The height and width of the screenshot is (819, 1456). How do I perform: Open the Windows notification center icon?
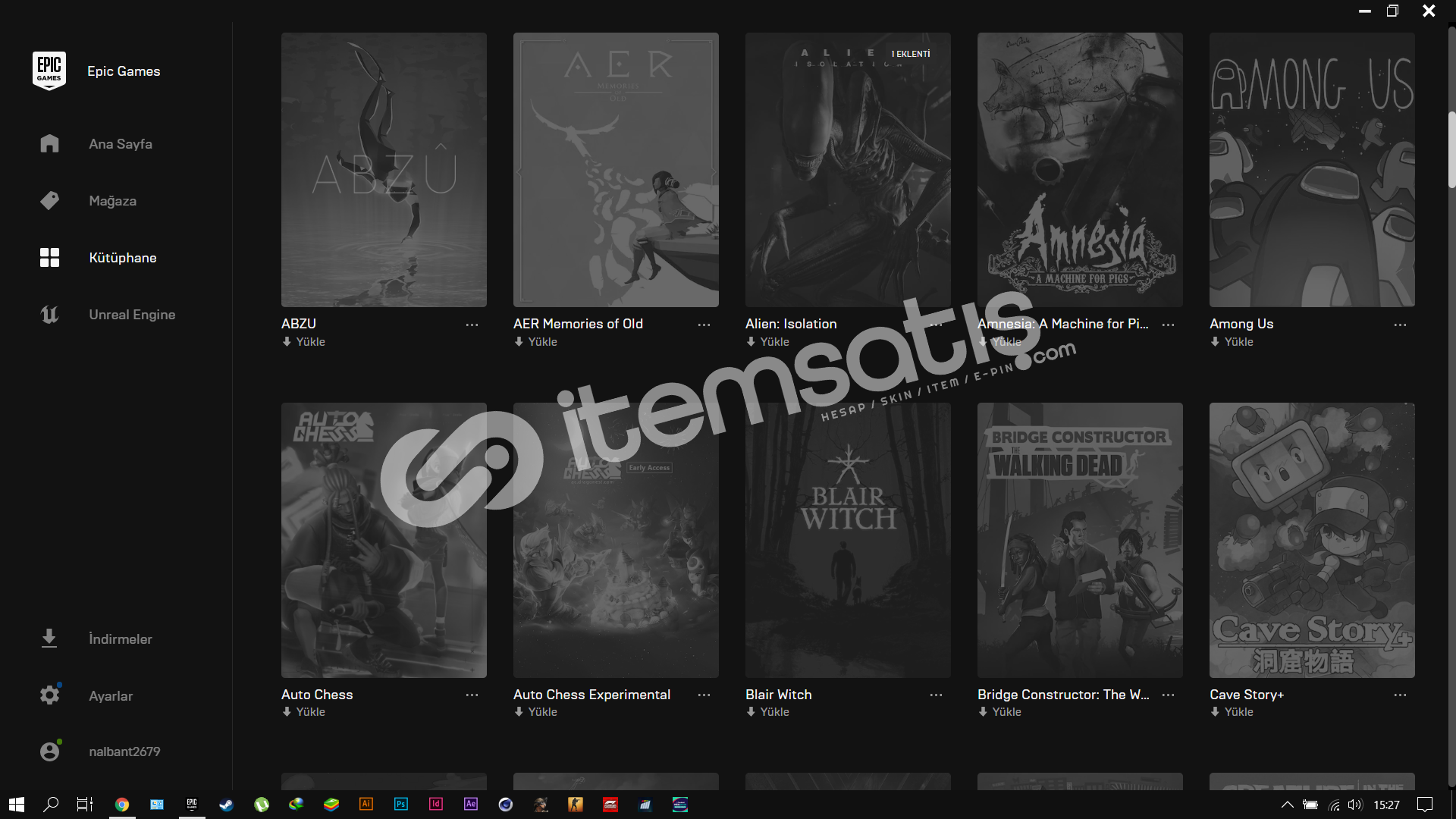tap(1426, 805)
